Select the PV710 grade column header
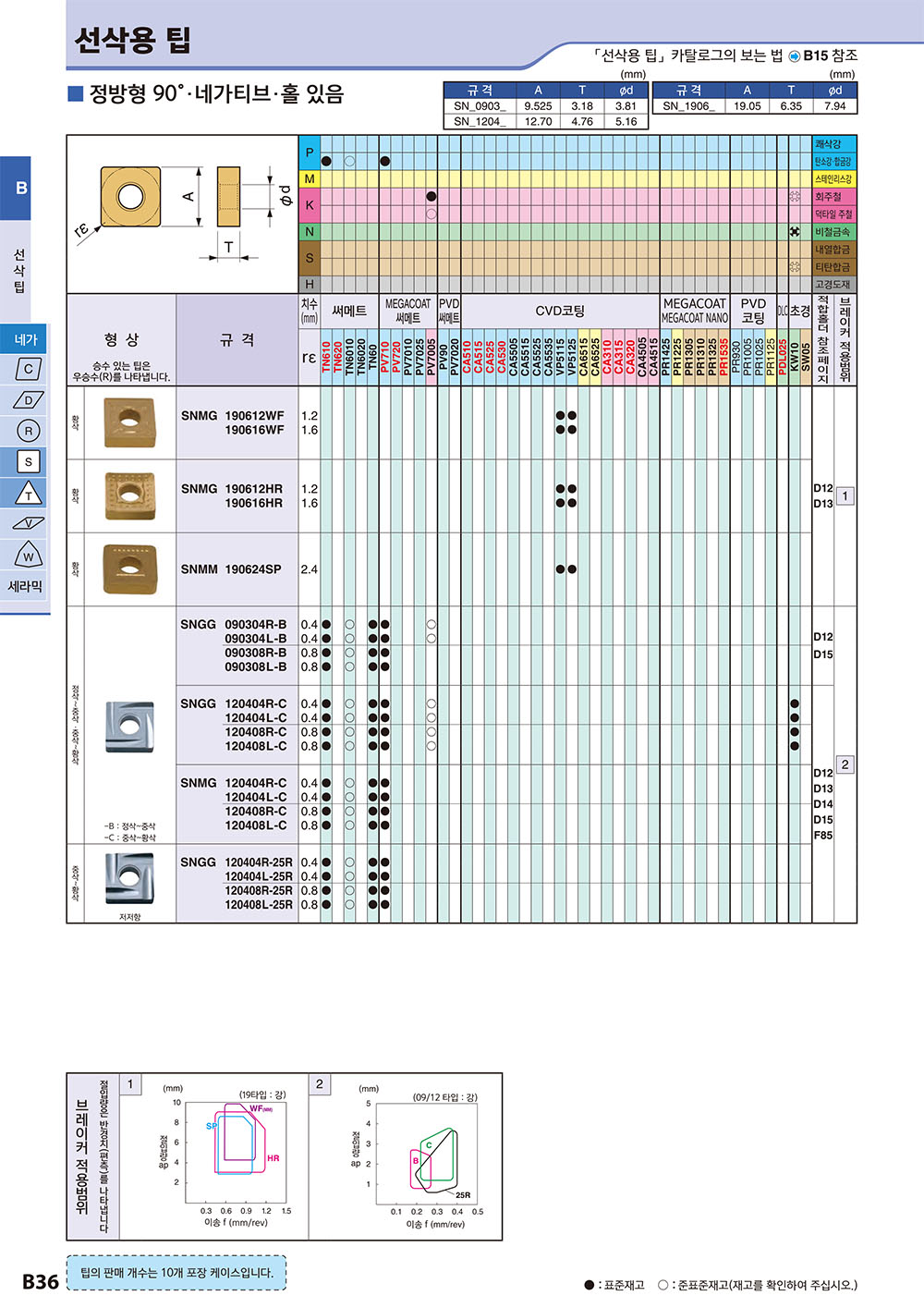924x1308 pixels. pyautogui.click(x=384, y=357)
